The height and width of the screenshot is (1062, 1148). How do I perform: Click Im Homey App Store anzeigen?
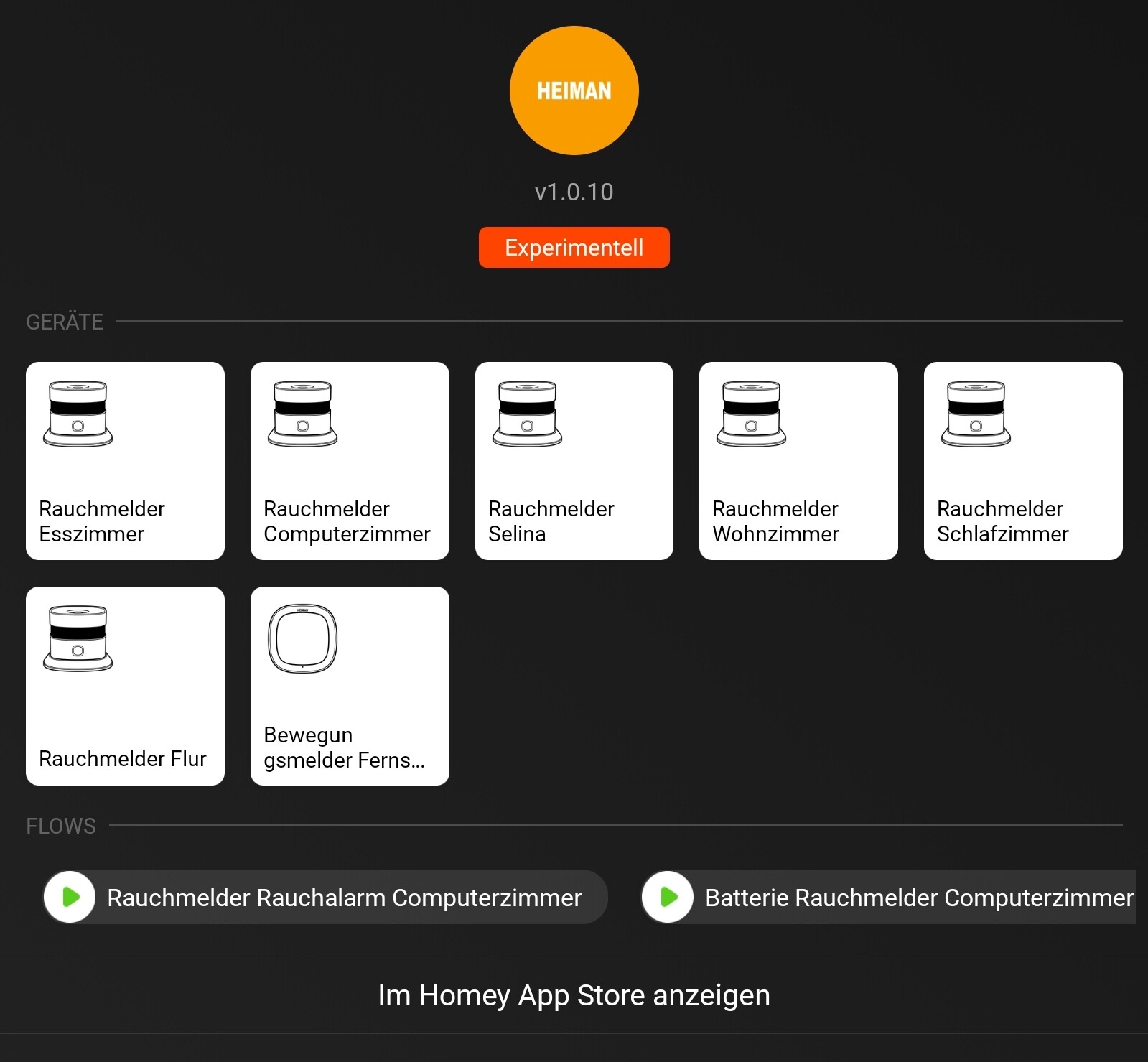(x=574, y=995)
